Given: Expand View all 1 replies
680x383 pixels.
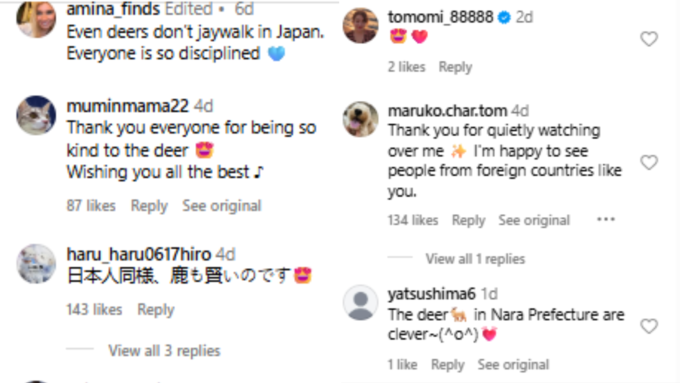Looking at the screenshot, I should [475, 259].
